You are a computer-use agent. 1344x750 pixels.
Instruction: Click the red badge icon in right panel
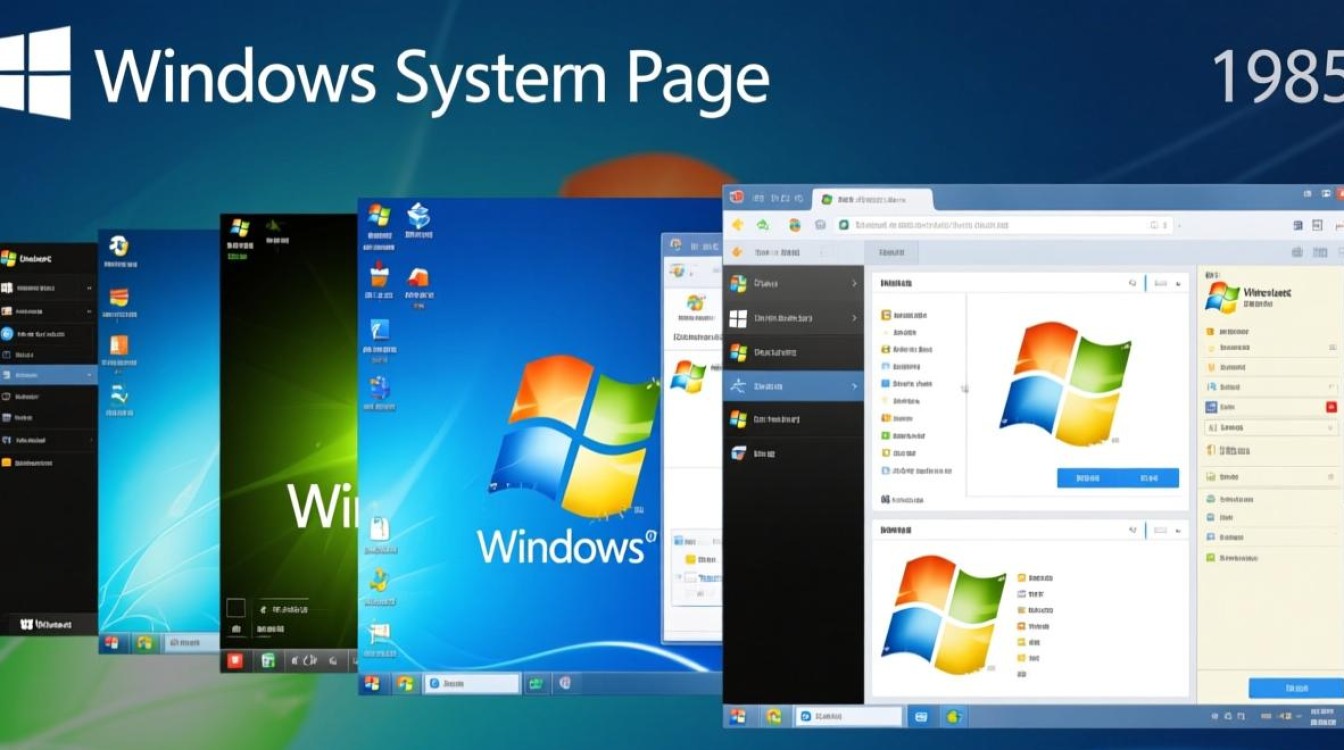click(x=1331, y=407)
